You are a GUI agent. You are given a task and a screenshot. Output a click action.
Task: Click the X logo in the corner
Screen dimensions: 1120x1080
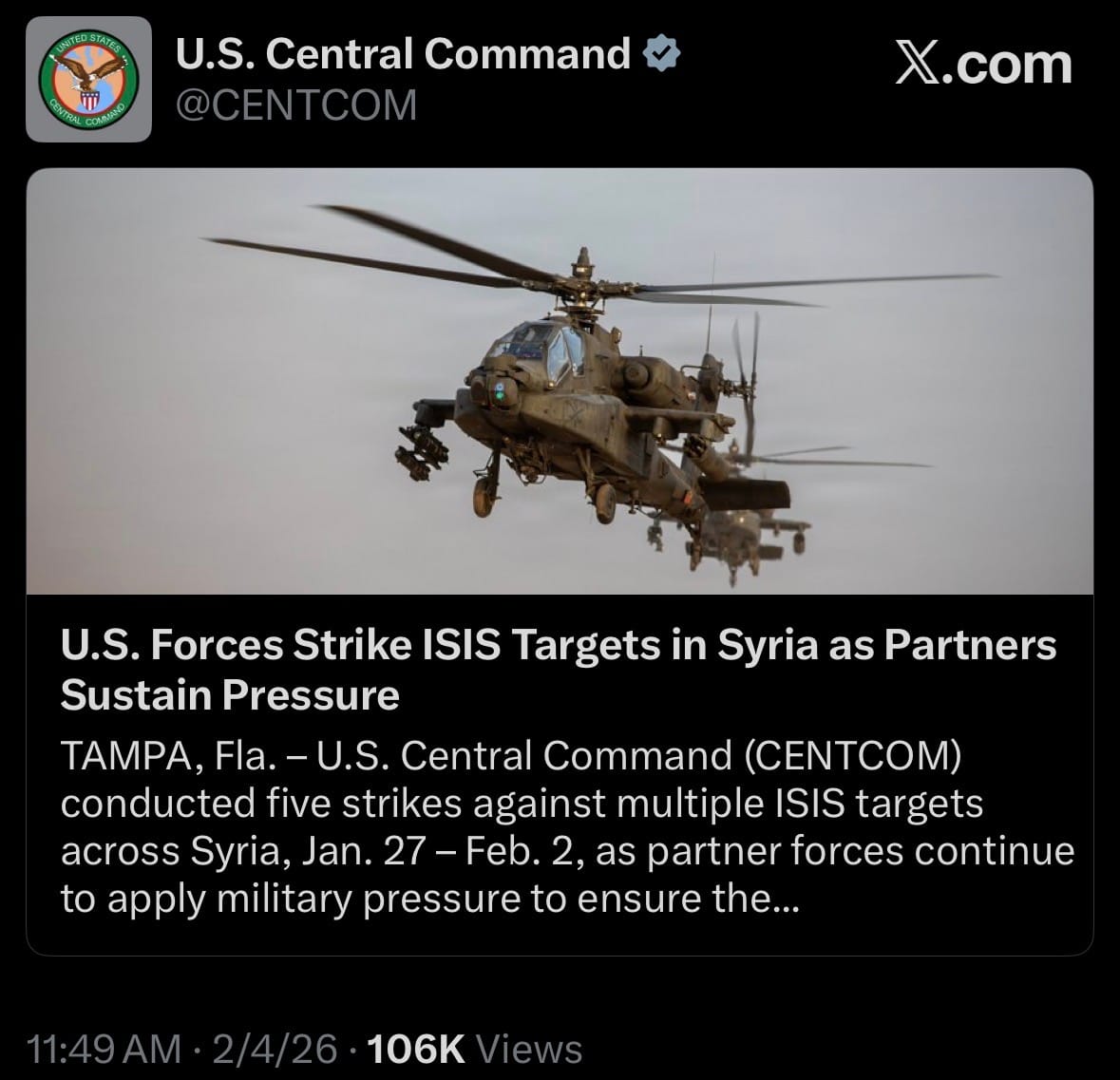[x=918, y=65]
